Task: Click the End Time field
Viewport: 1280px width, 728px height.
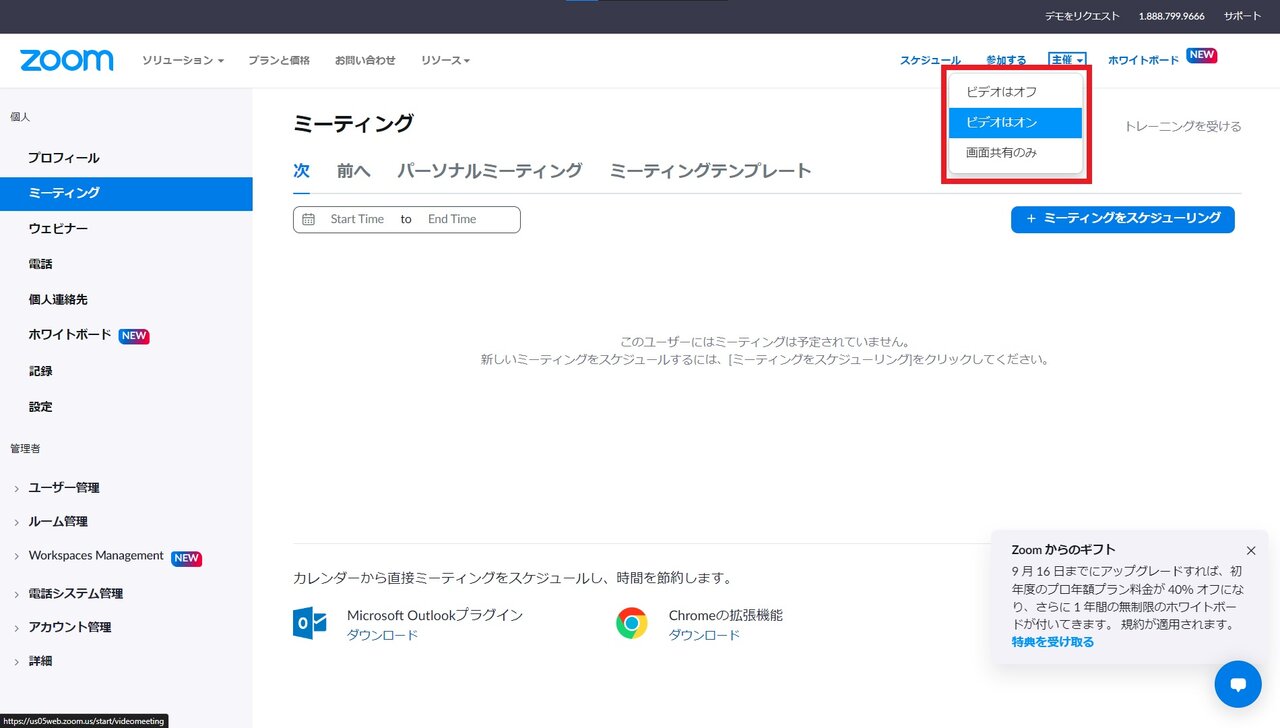Action: click(452, 219)
